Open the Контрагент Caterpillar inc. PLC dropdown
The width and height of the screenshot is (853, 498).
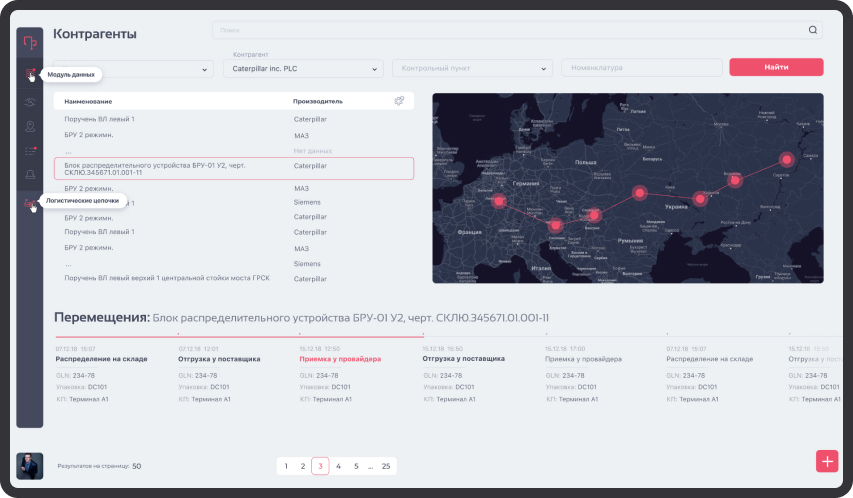point(304,69)
